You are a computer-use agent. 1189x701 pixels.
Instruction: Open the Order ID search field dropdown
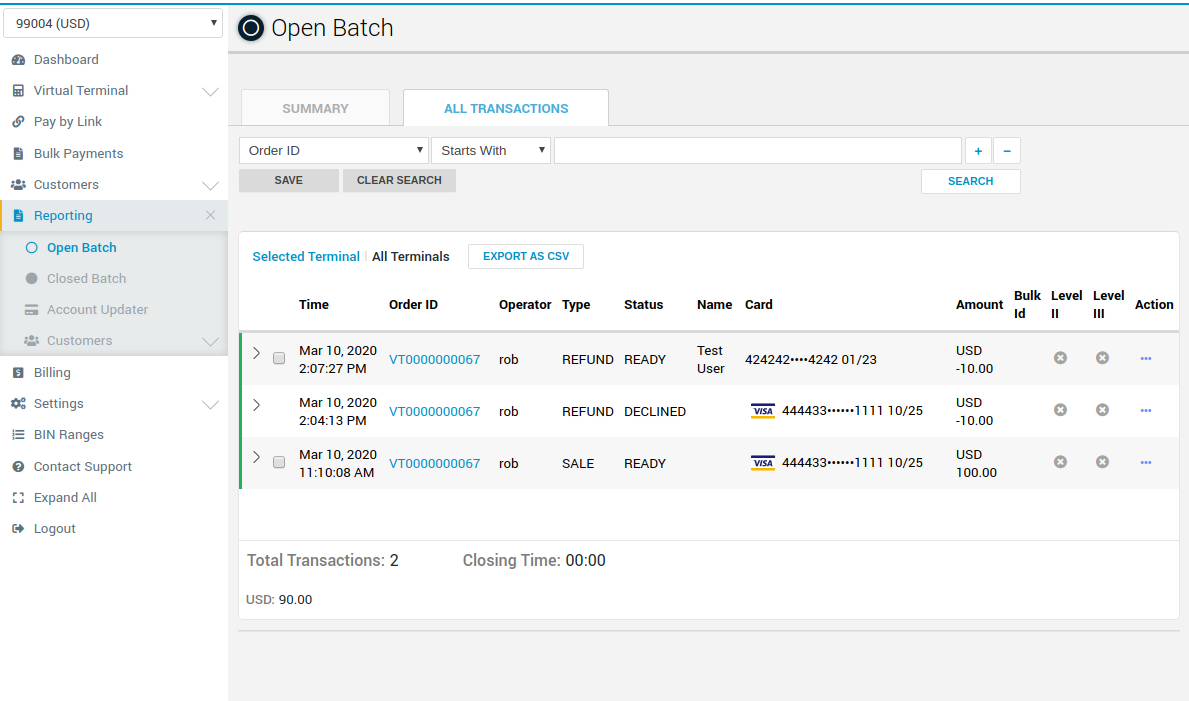click(333, 151)
